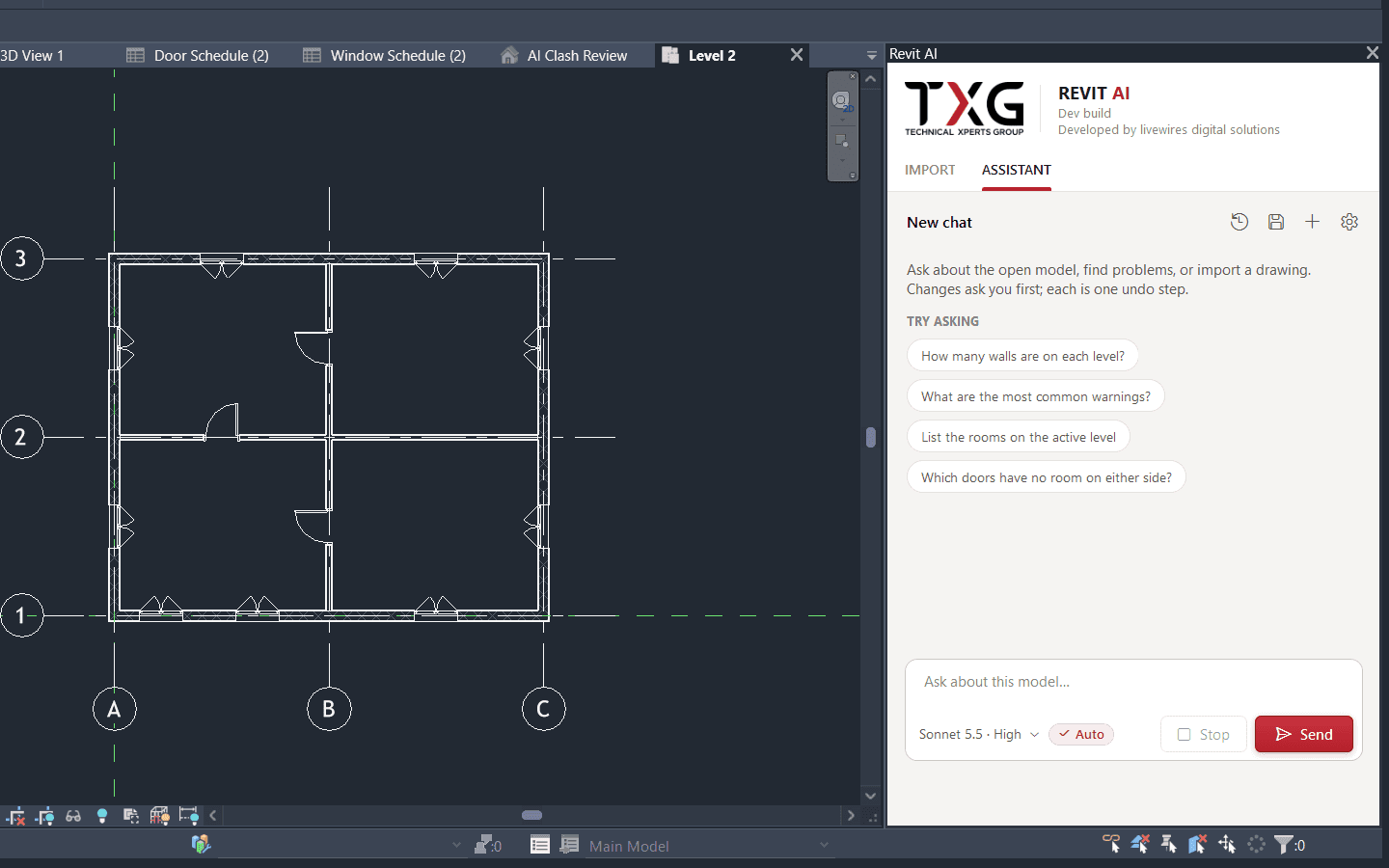Click the scroll up arrow of drawing view
This screenshot has width=1389, height=868.
click(x=871, y=79)
